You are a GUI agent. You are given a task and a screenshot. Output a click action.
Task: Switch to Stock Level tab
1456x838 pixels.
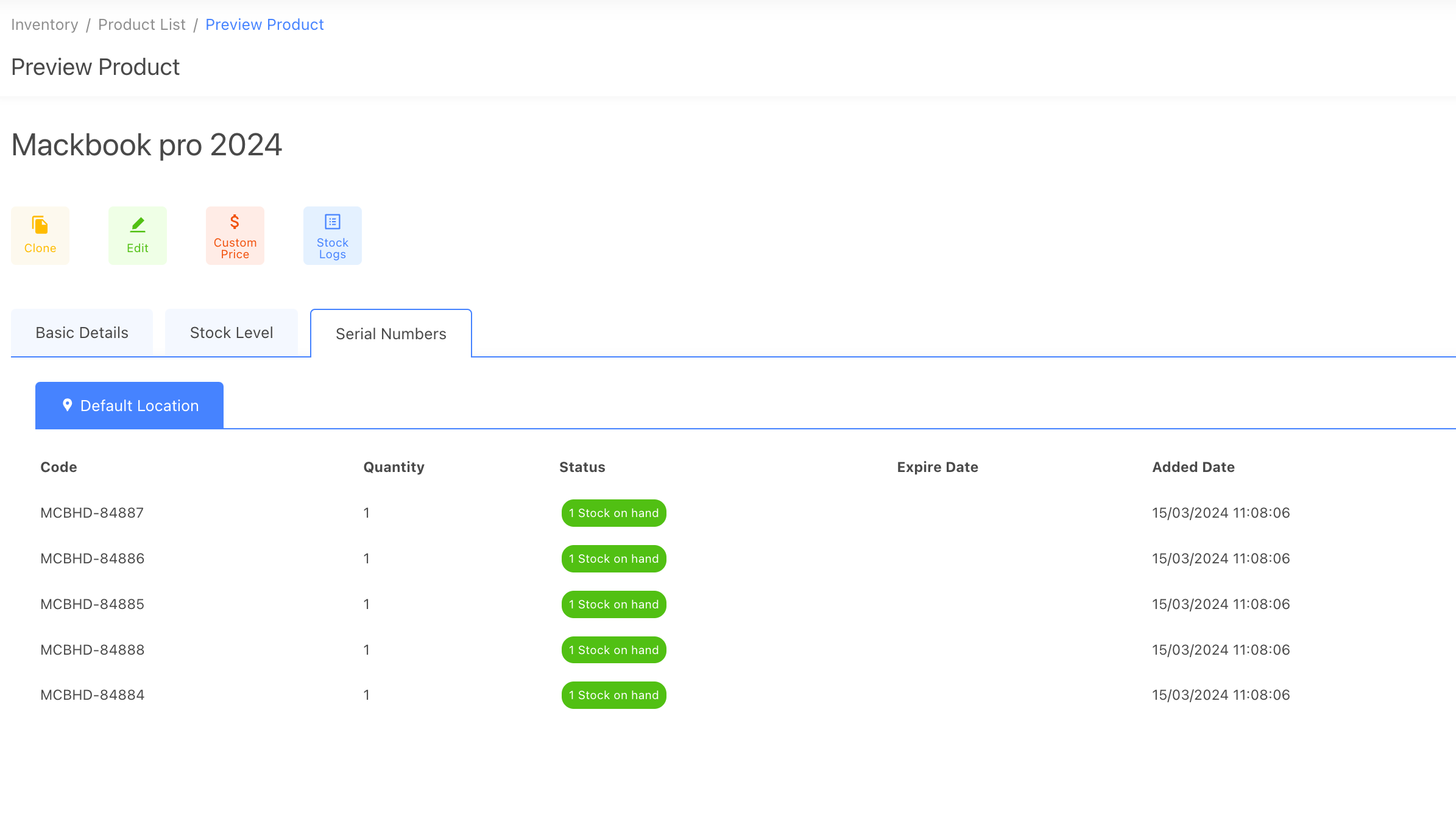[x=231, y=333]
